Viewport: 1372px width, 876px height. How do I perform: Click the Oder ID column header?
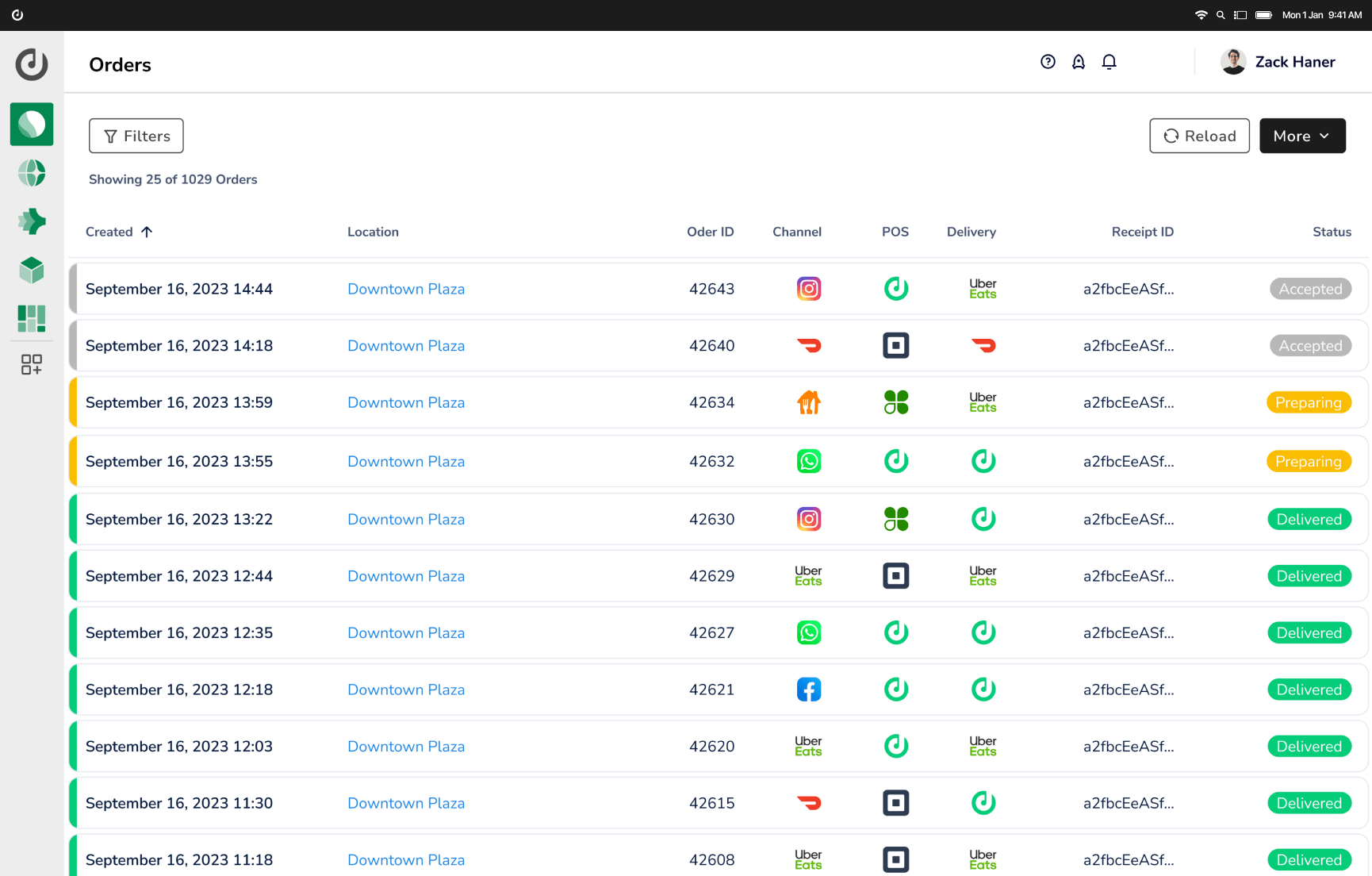[711, 232]
